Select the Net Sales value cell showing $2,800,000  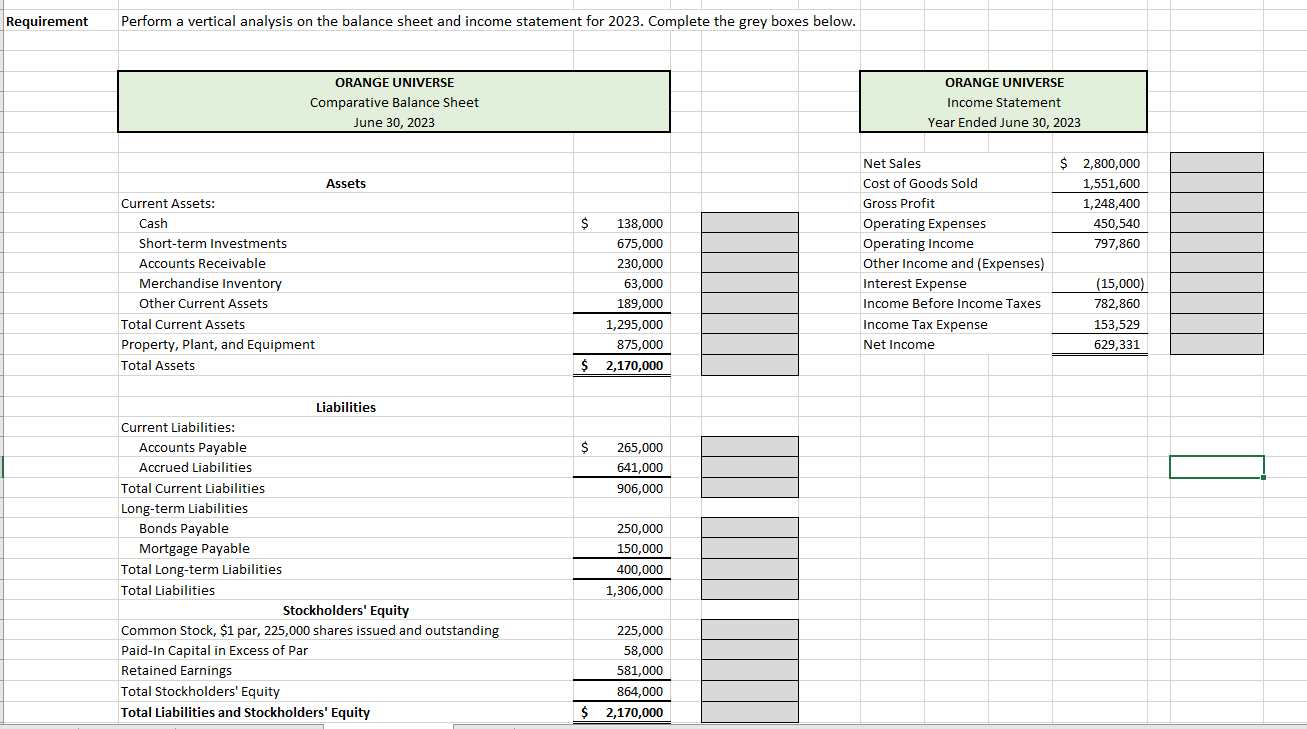point(1100,162)
